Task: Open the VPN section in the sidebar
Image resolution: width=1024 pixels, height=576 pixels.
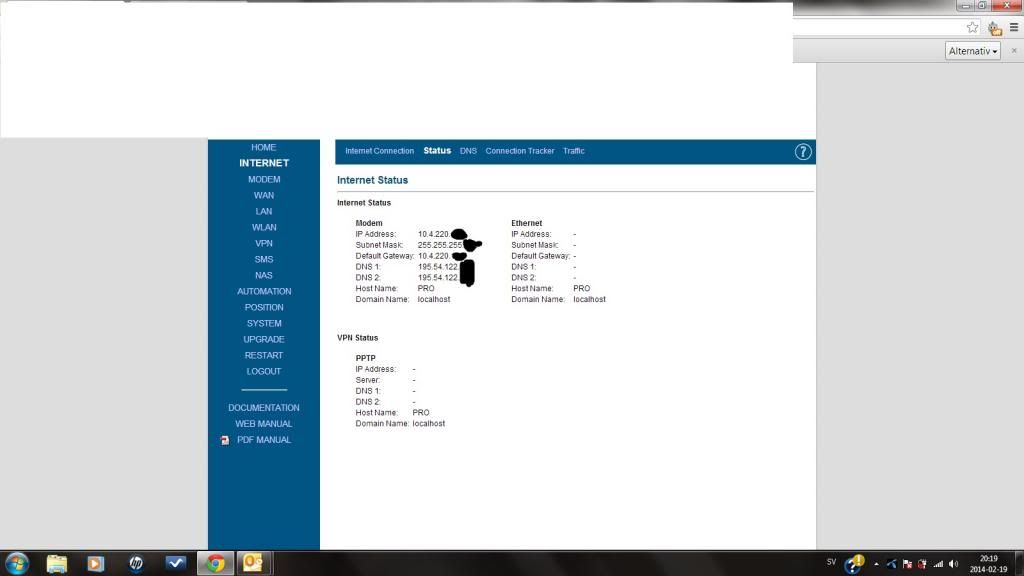Action: (264, 243)
